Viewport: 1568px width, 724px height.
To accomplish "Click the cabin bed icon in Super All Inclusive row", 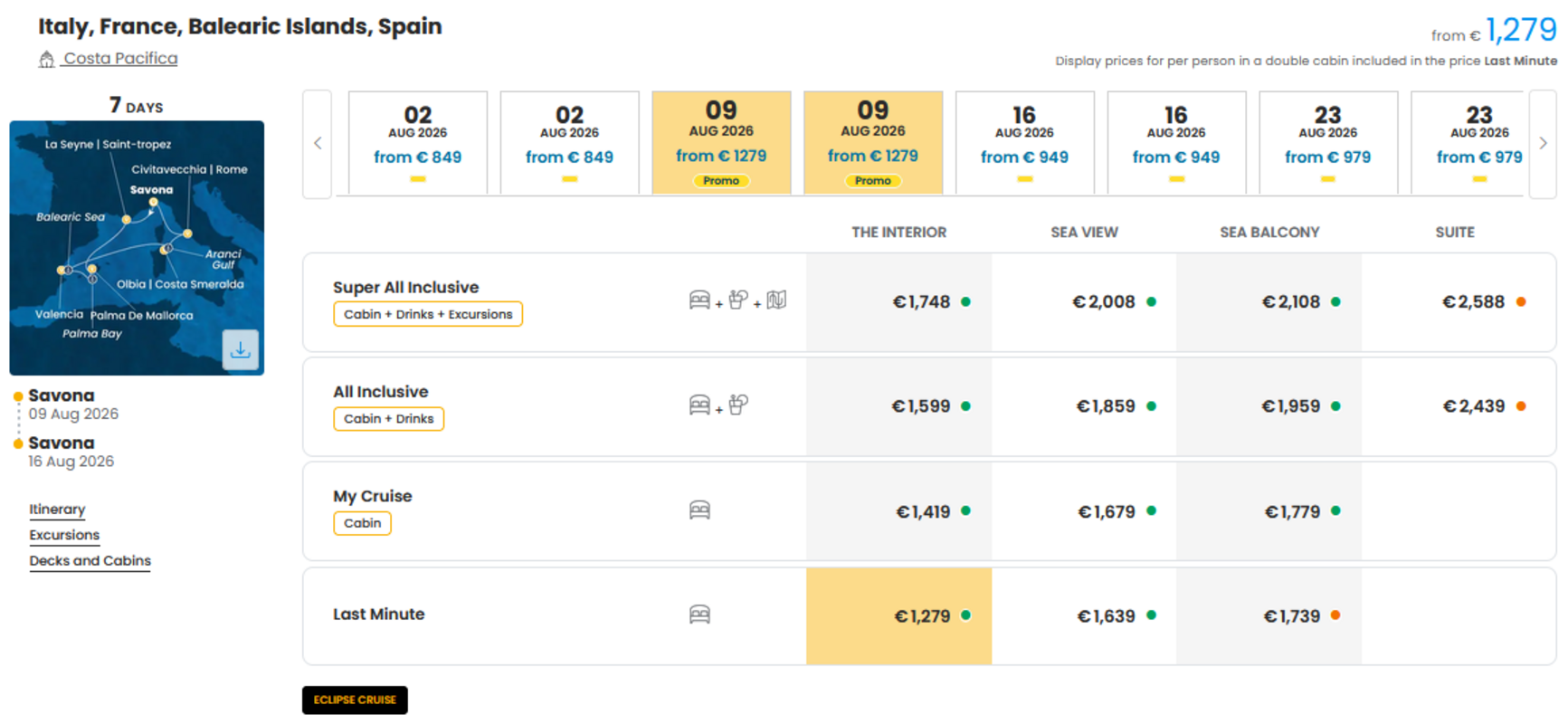I will click(699, 300).
